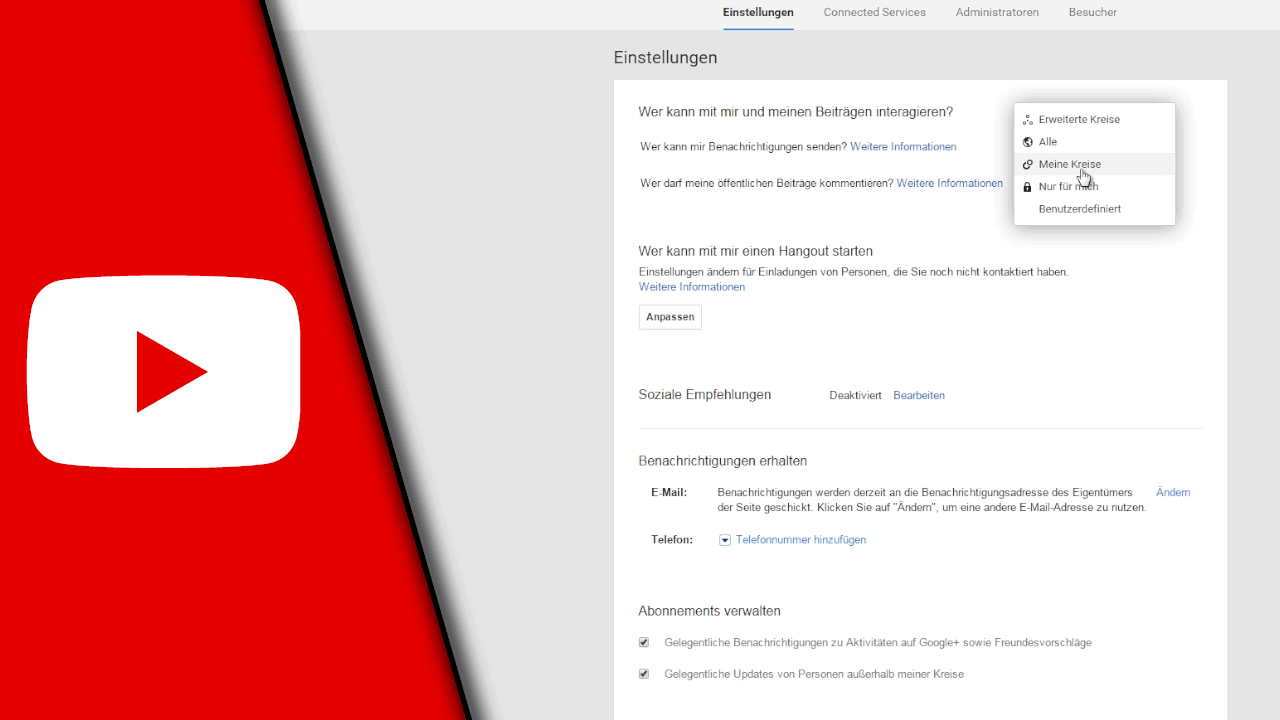Viewport: 1280px width, 720px height.
Task: Click the Erweiterte Kreise circles icon
Action: (1027, 120)
